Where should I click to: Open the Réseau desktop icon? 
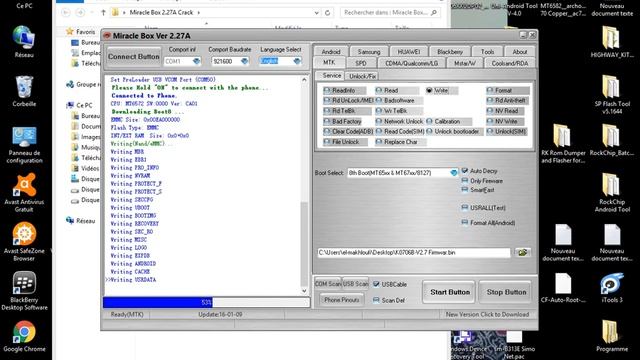(x=23, y=41)
